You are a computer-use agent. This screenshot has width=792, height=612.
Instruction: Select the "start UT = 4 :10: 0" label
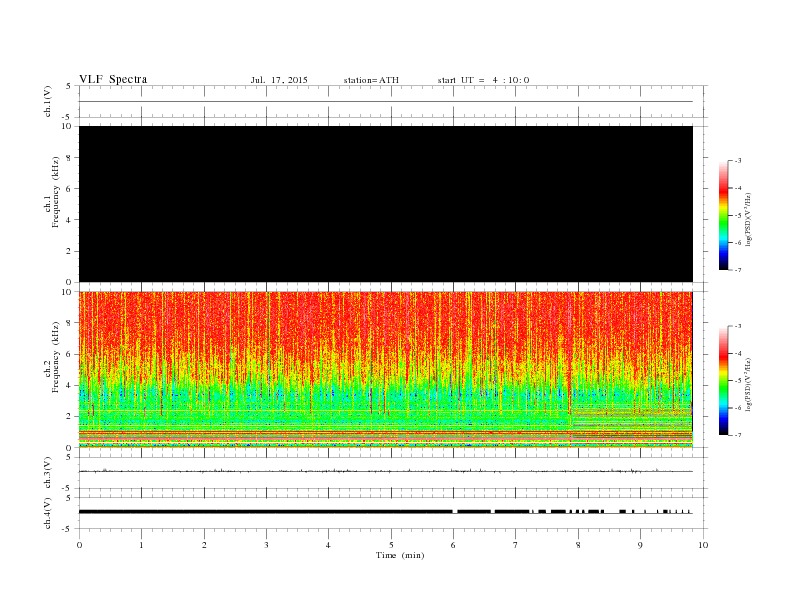483,80
